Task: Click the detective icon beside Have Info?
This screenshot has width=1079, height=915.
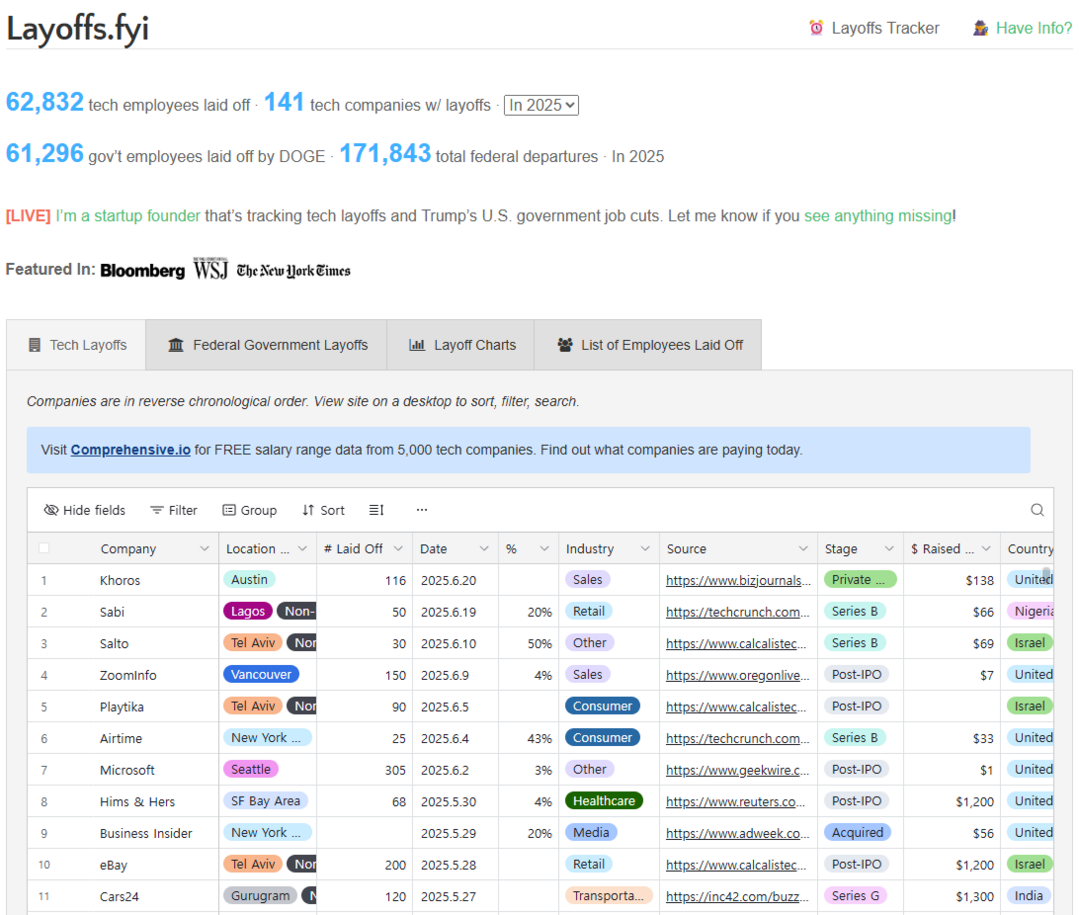Action: point(981,28)
